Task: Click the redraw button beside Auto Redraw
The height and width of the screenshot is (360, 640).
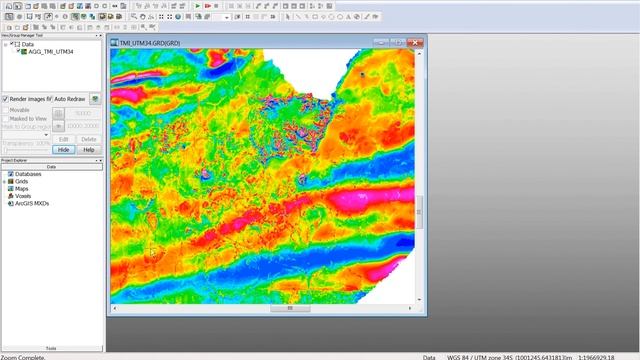Action: coord(95,99)
